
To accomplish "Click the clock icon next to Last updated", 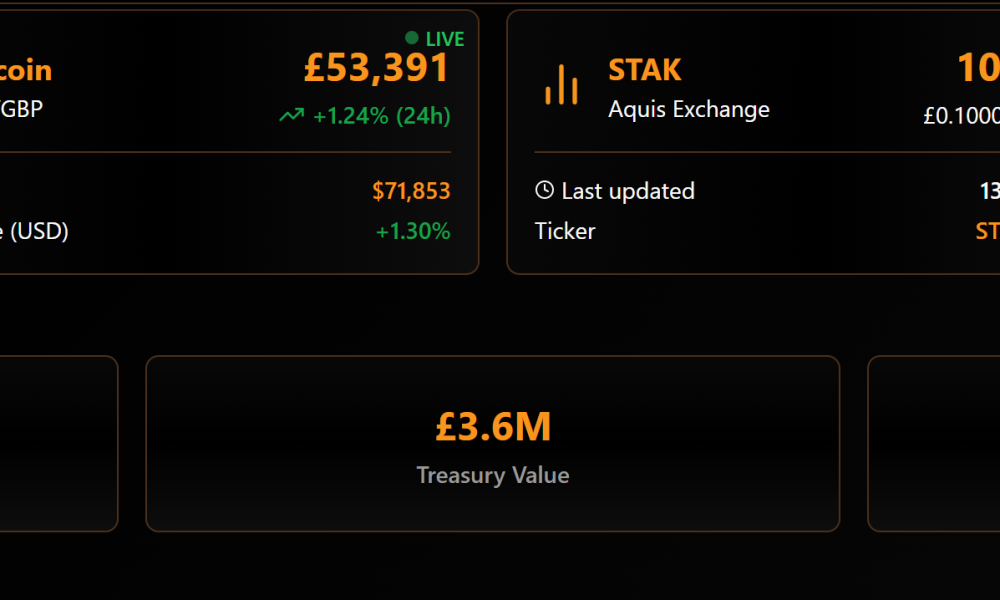I will click(543, 190).
